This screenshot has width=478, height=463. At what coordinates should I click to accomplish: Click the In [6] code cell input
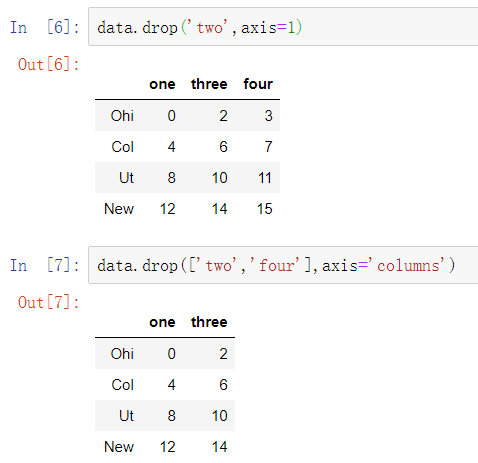(283, 27)
